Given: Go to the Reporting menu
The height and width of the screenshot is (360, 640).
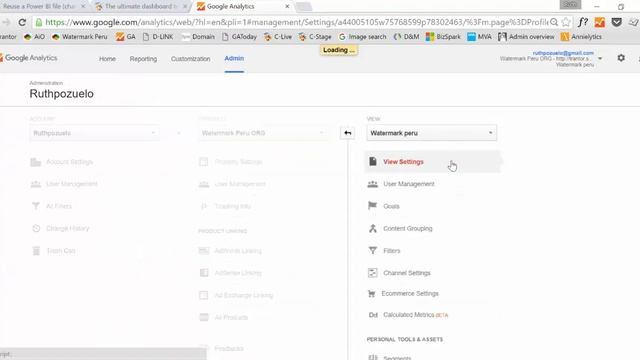Looking at the screenshot, I should 143,59.
